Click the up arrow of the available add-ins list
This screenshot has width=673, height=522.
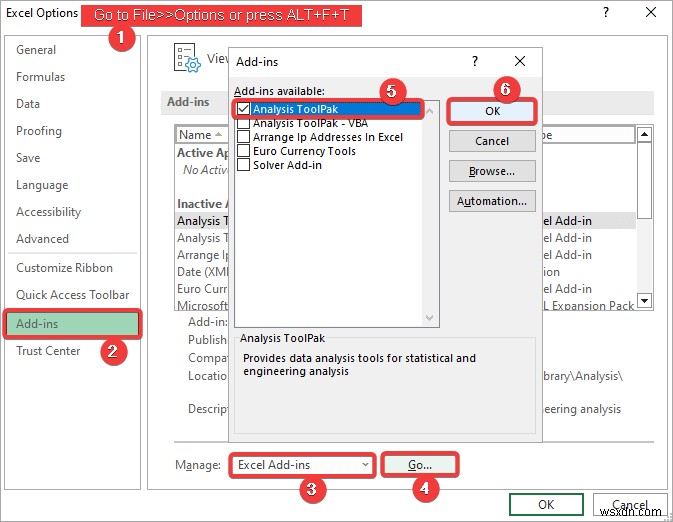(430, 111)
